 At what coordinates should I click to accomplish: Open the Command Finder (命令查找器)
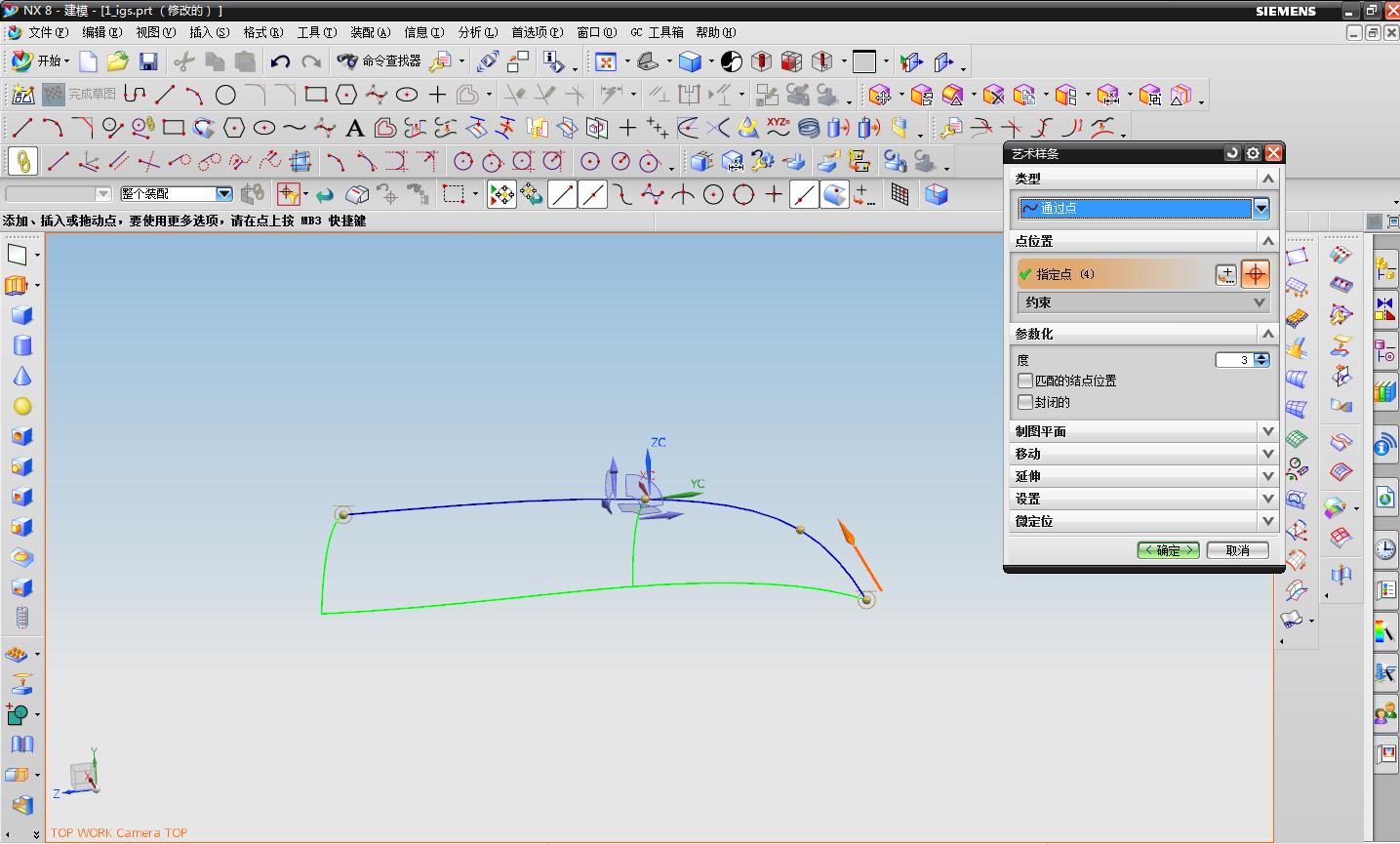click(380, 60)
